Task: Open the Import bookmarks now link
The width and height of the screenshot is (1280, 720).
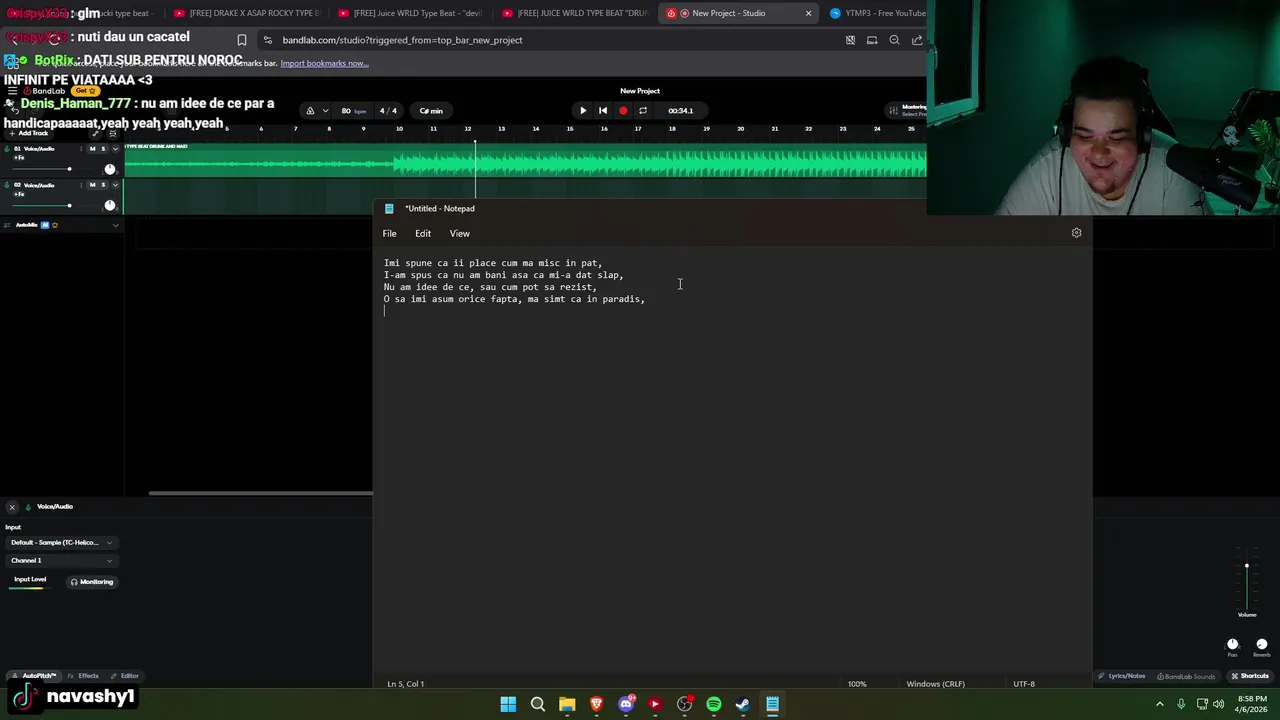Action: pyautogui.click(x=324, y=63)
